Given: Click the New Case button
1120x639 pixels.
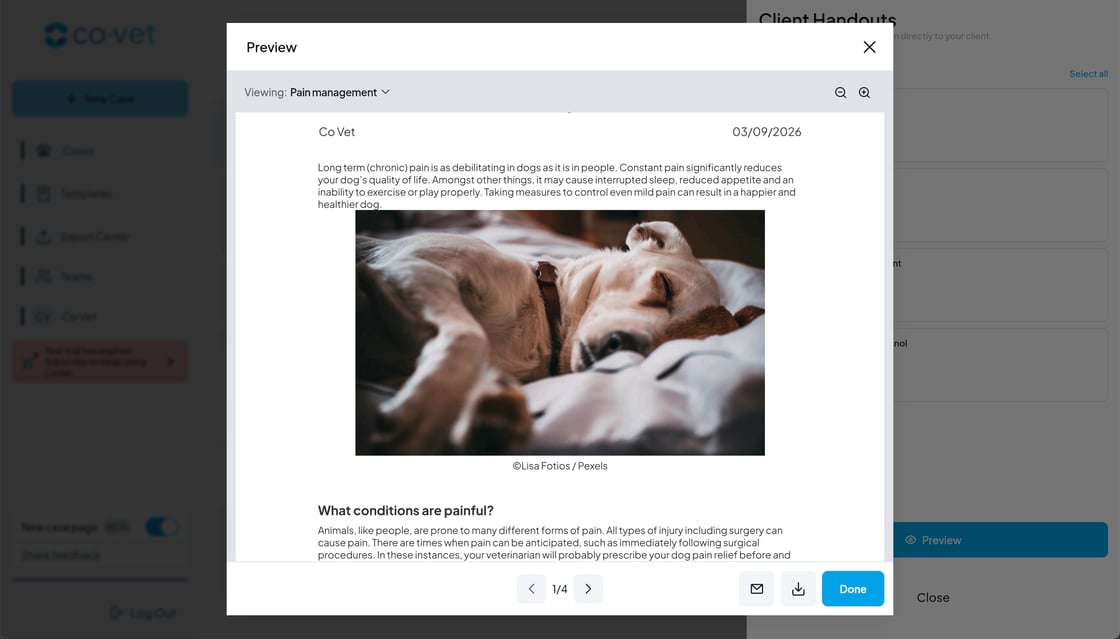Looking at the screenshot, I should coord(100,99).
